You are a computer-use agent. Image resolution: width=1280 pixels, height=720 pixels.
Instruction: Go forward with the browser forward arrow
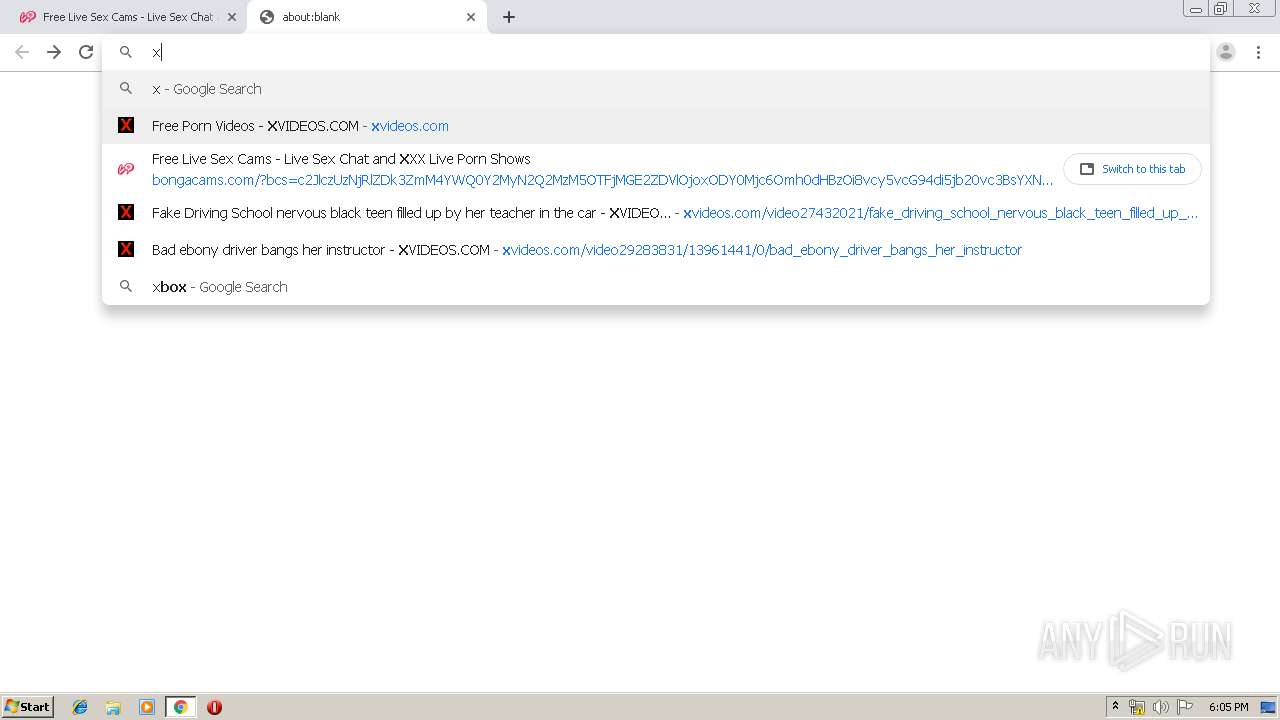pyautogui.click(x=54, y=52)
